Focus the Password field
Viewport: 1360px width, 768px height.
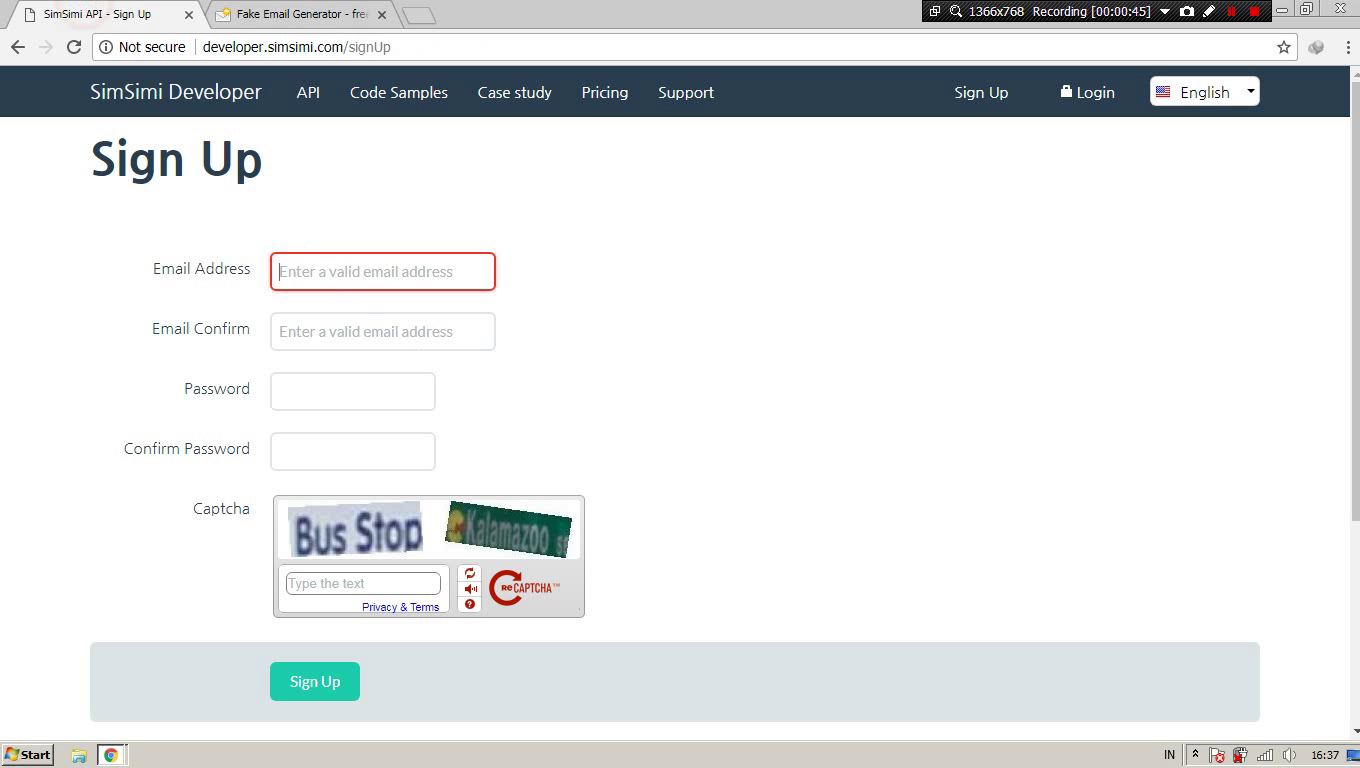(353, 392)
